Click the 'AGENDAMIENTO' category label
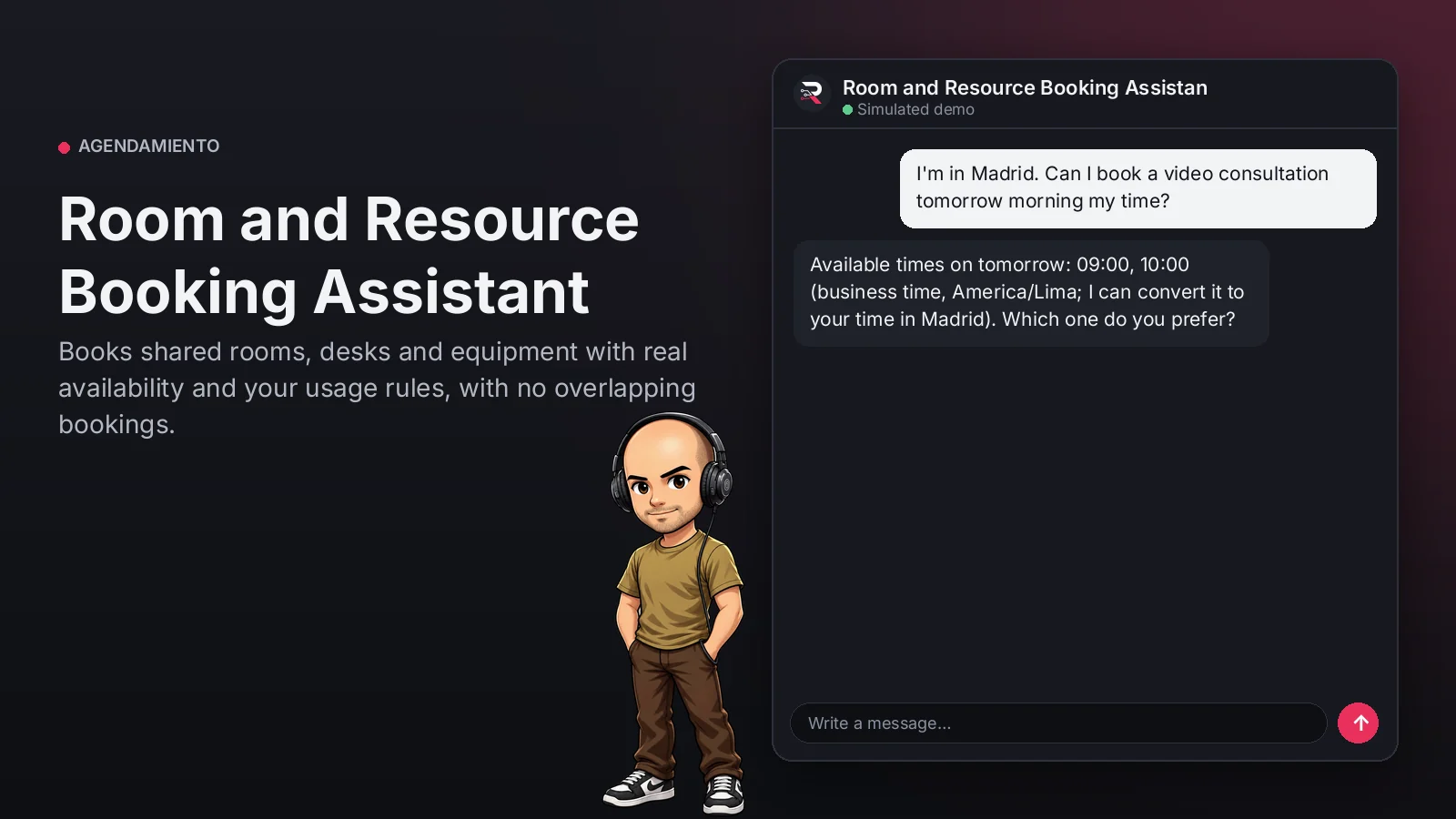Viewport: 1456px width, 819px height. (148, 147)
